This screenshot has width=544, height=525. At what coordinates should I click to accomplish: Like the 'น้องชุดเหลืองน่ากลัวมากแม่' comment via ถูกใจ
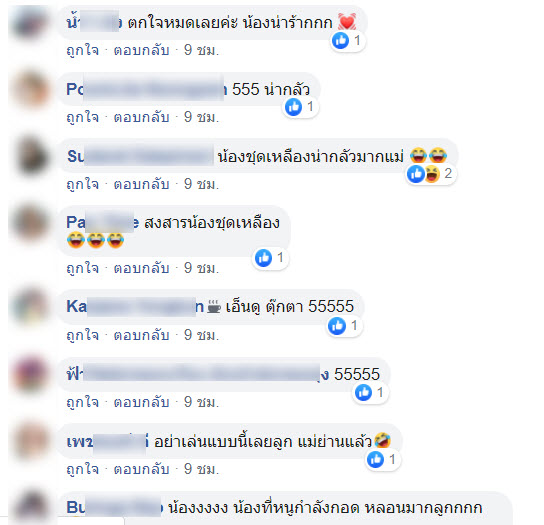[x=83, y=184]
